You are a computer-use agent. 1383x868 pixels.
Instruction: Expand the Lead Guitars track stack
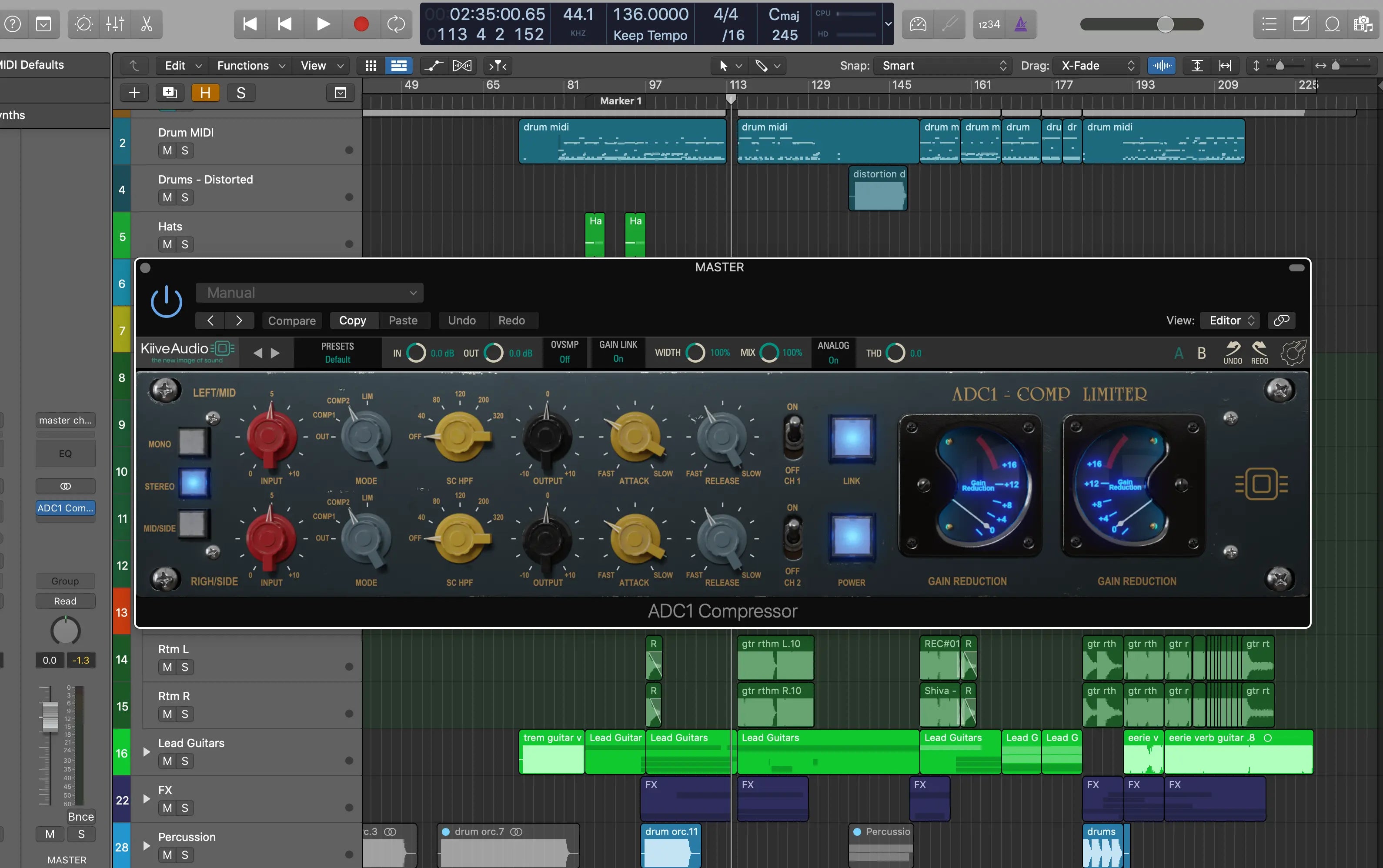(147, 752)
